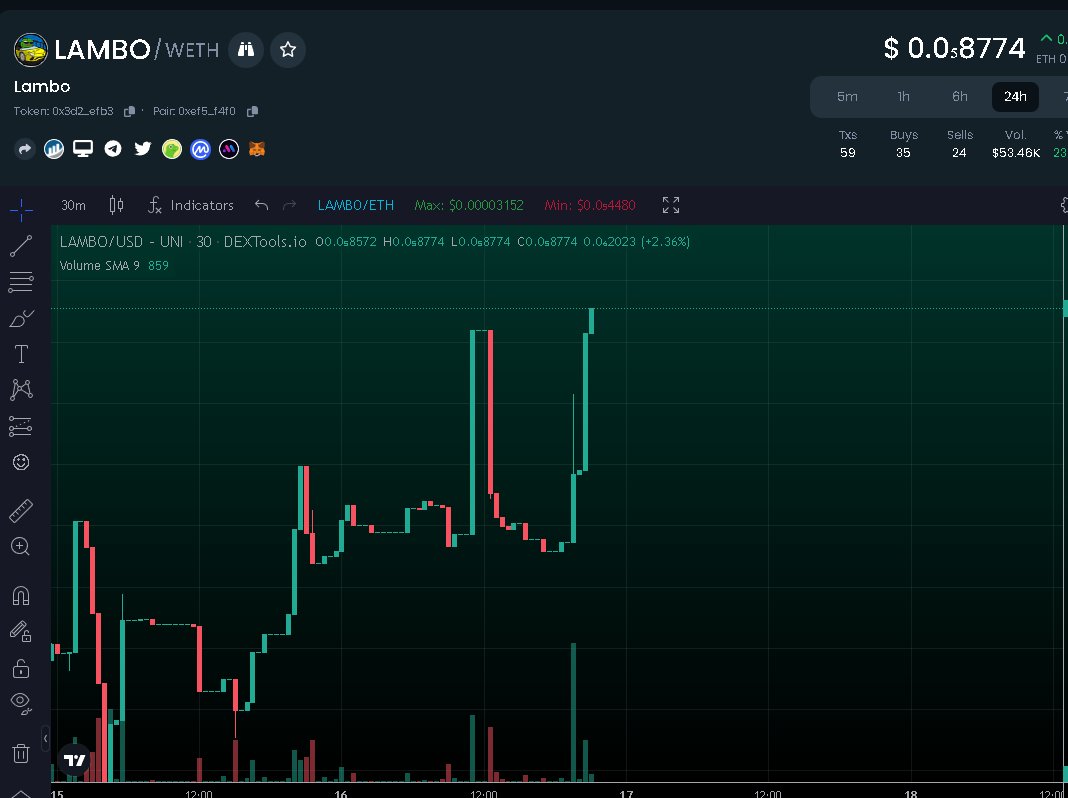Image resolution: width=1068 pixels, height=798 pixels.
Task: Open the 30m chart interval dropdown
Action: (74, 205)
